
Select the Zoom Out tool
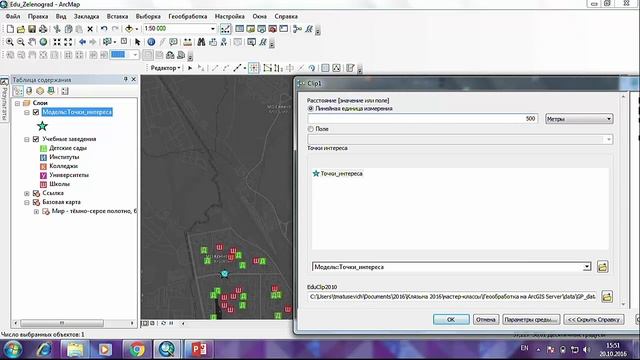coord(21,42)
